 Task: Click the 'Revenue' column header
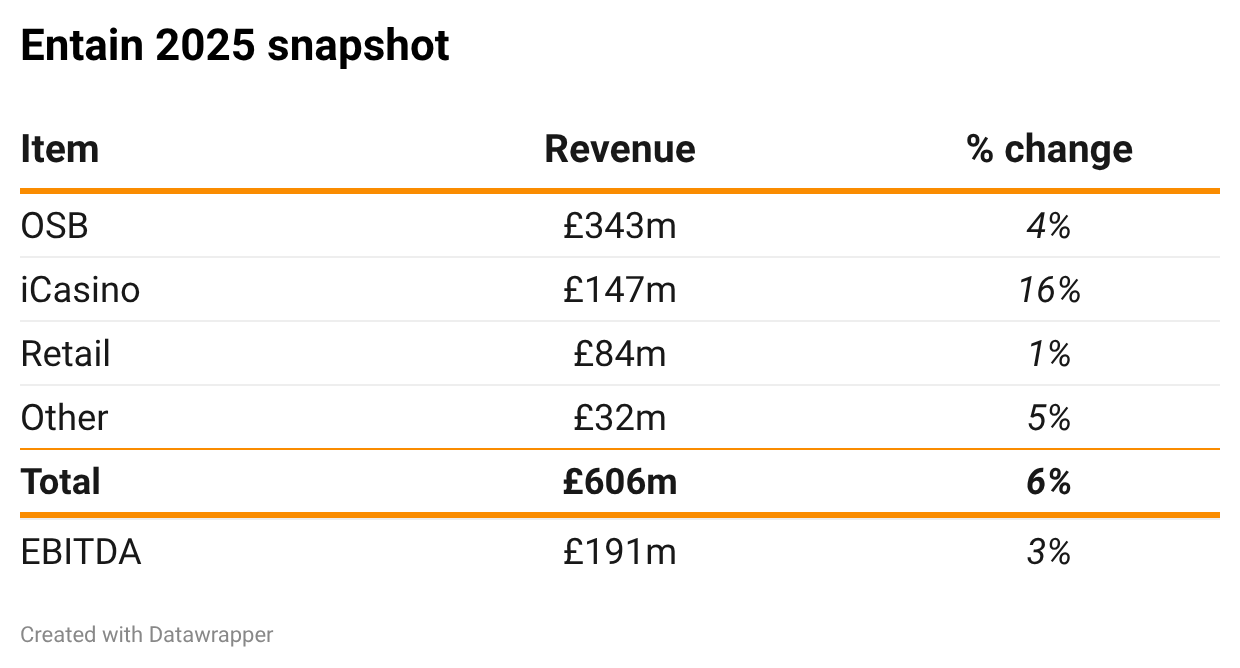click(x=620, y=149)
